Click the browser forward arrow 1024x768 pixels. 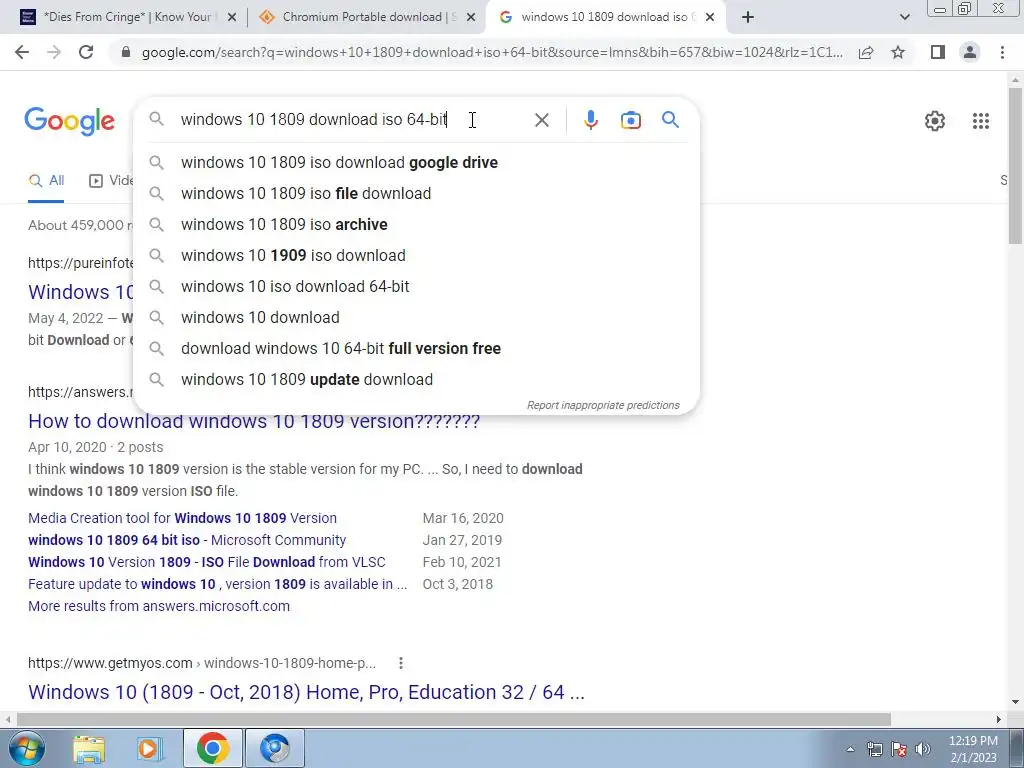54,52
